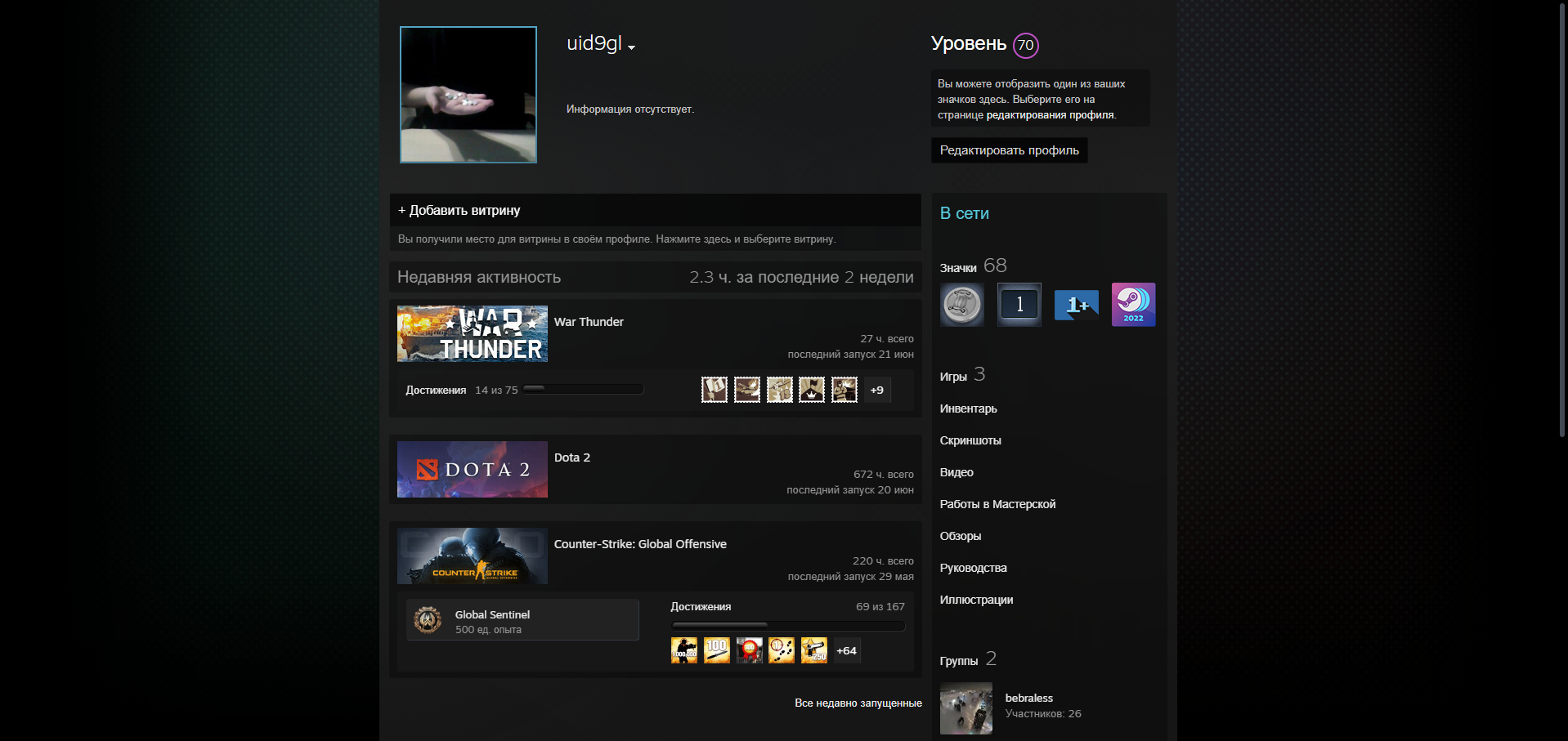This screenshot has height=741, width=1568.
Task: Click '27 ч. всего' War Thunder playtime
Action: tap(887, 338)
